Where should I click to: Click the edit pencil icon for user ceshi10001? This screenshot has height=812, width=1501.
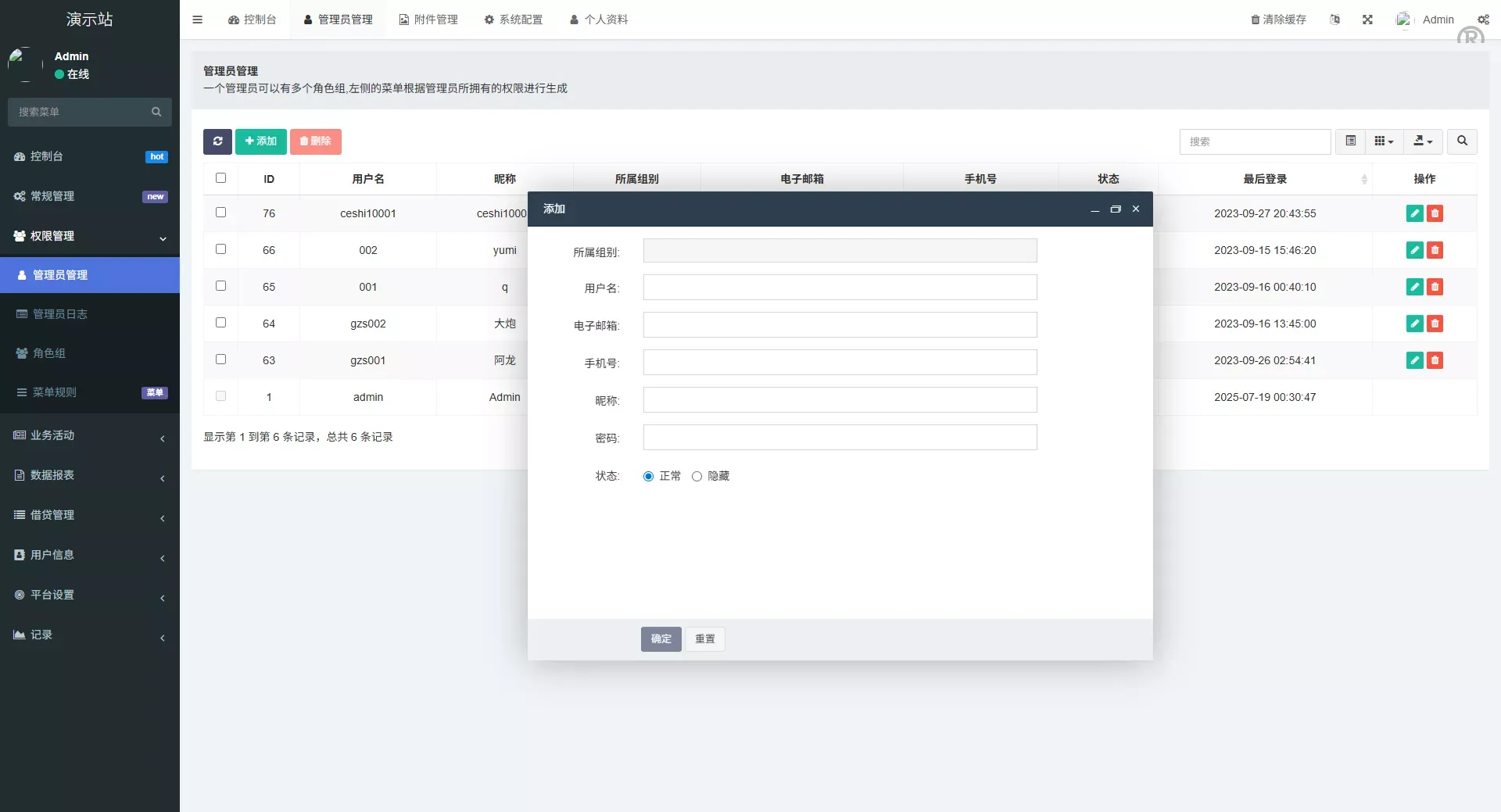[x=1414, y=213]
